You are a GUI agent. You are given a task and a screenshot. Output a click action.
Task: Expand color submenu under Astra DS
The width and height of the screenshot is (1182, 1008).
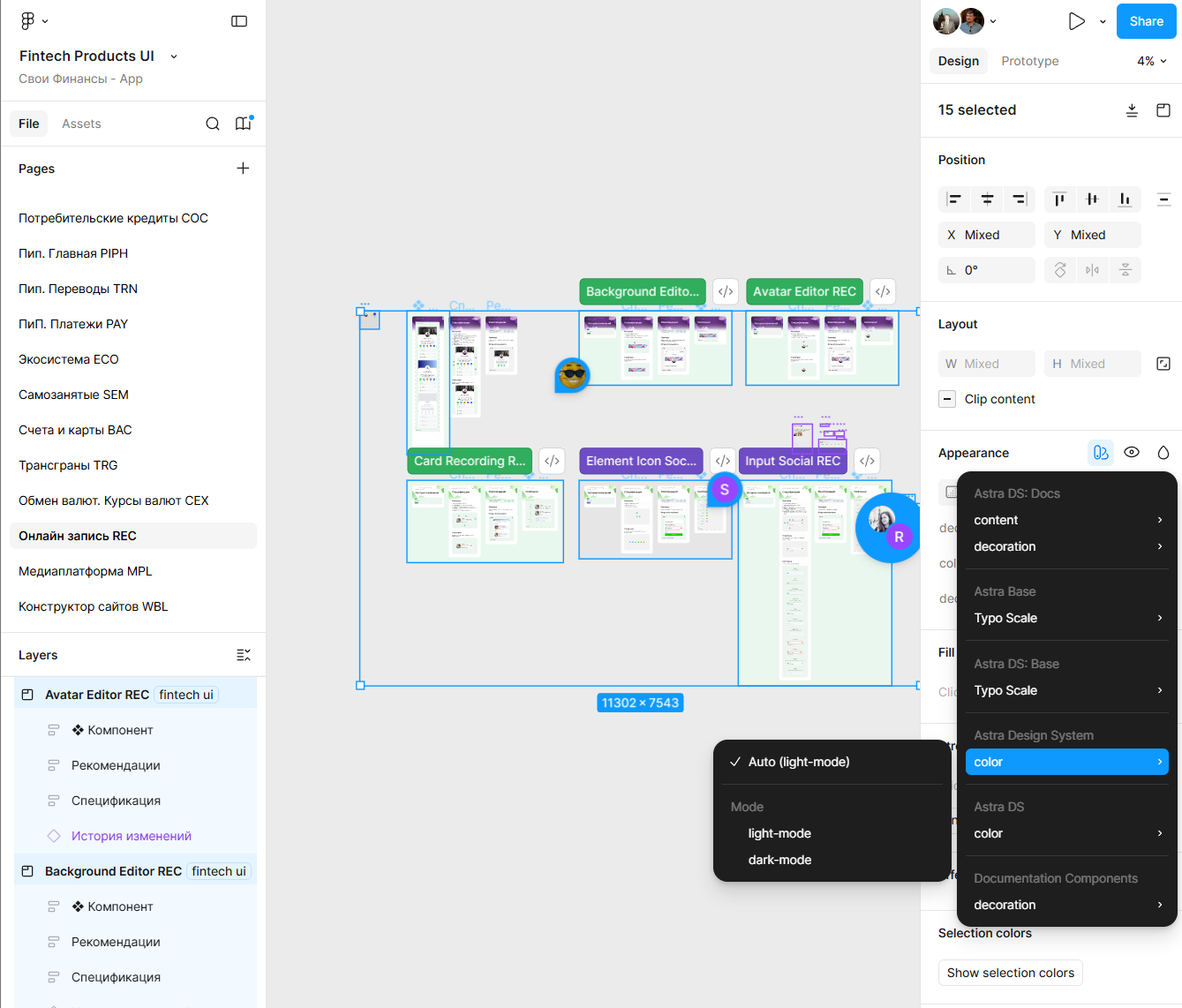tap(1067, 833)
